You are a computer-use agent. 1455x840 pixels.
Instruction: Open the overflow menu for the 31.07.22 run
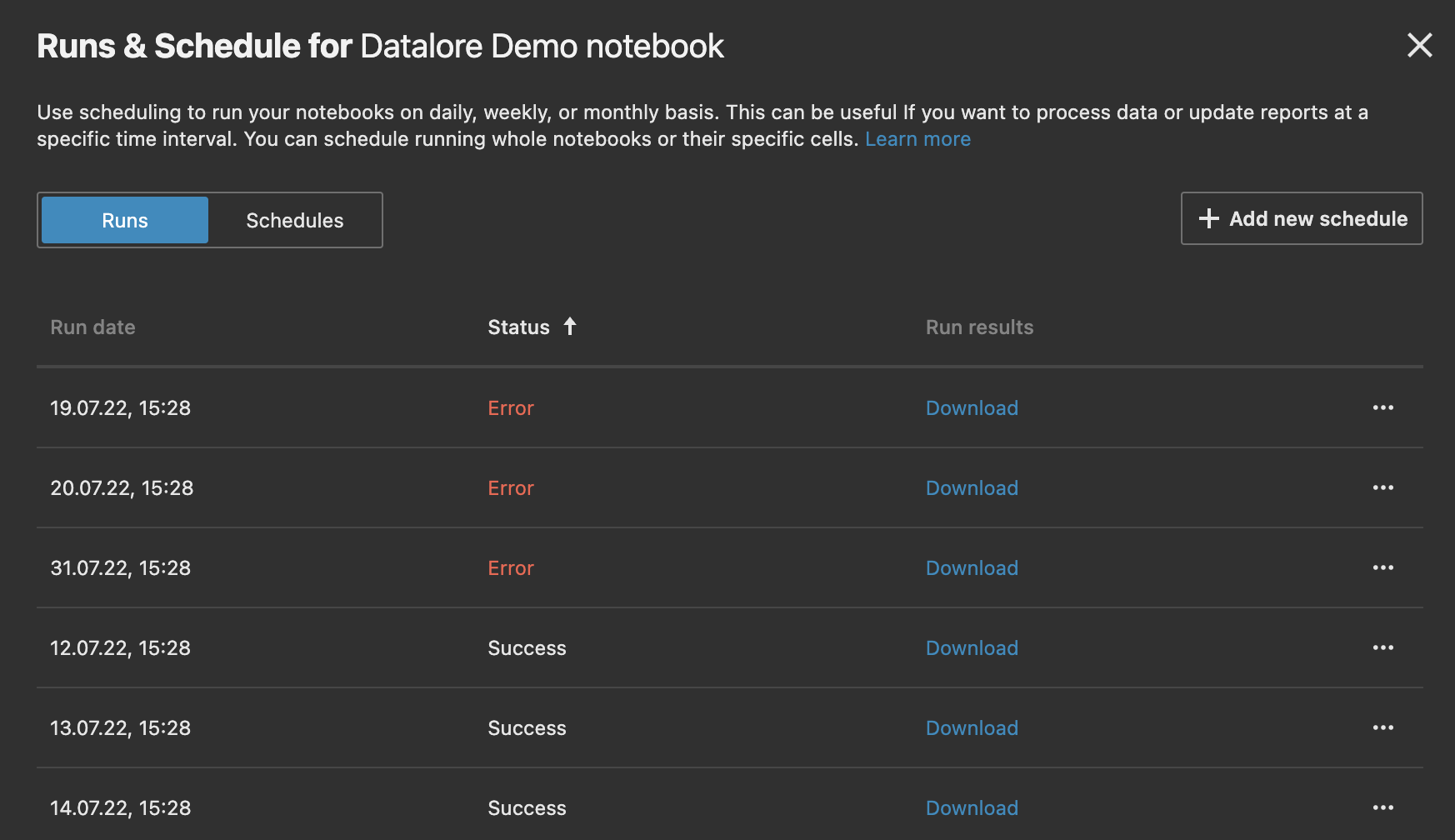click(x=1382, y=567)
